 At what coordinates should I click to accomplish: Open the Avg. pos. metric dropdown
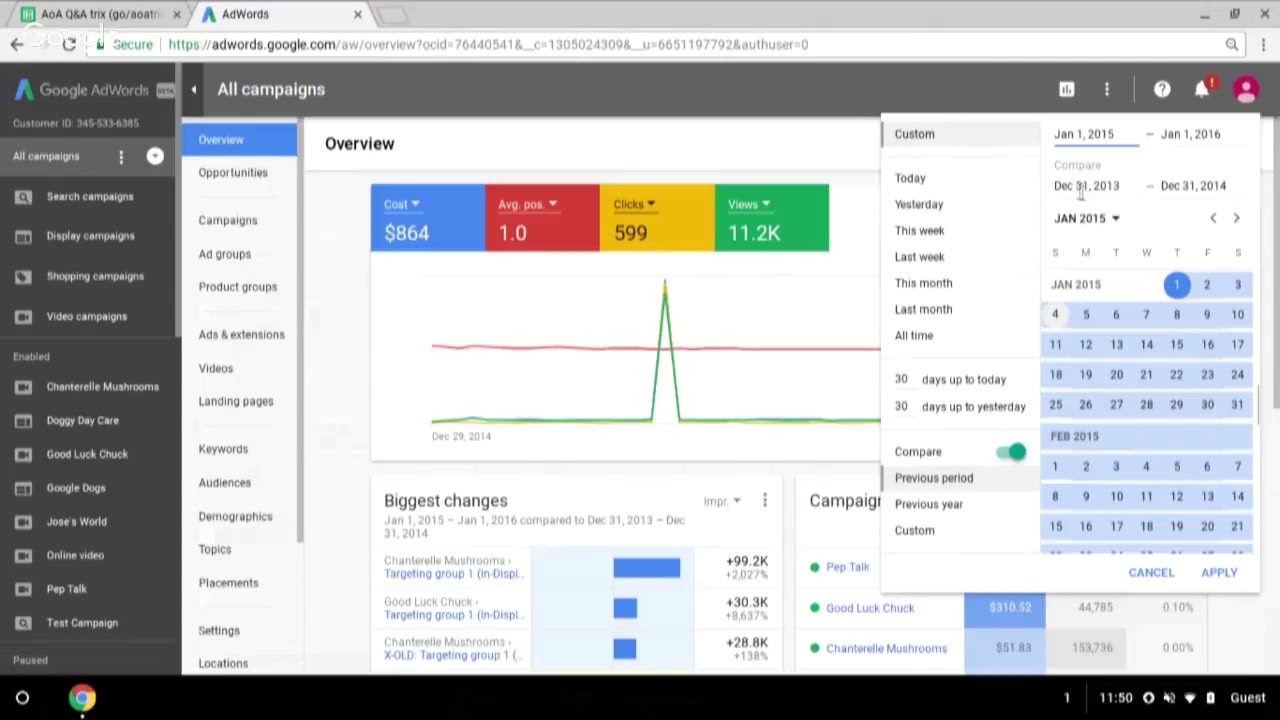pos(527,204)
